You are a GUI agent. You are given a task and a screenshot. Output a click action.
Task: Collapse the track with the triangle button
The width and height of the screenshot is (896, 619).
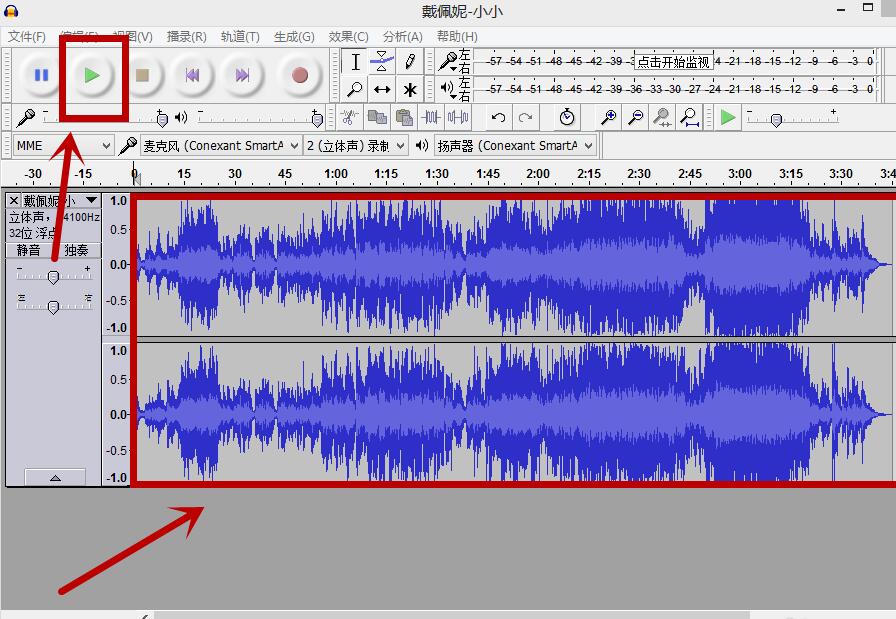coord(53,478)
